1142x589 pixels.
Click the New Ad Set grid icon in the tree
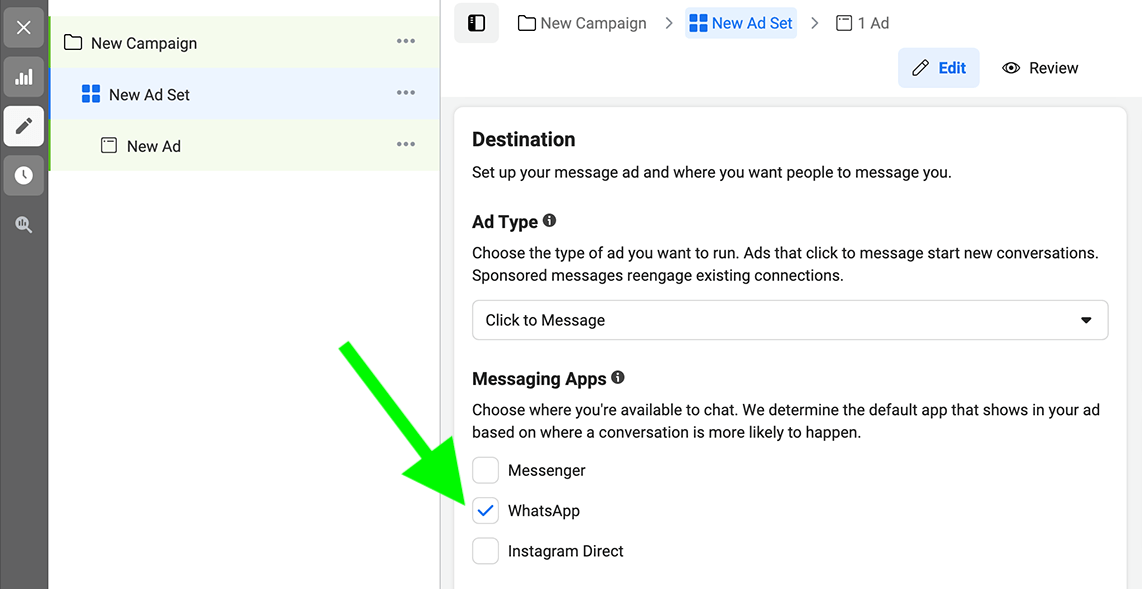click(x=91, y=94)
